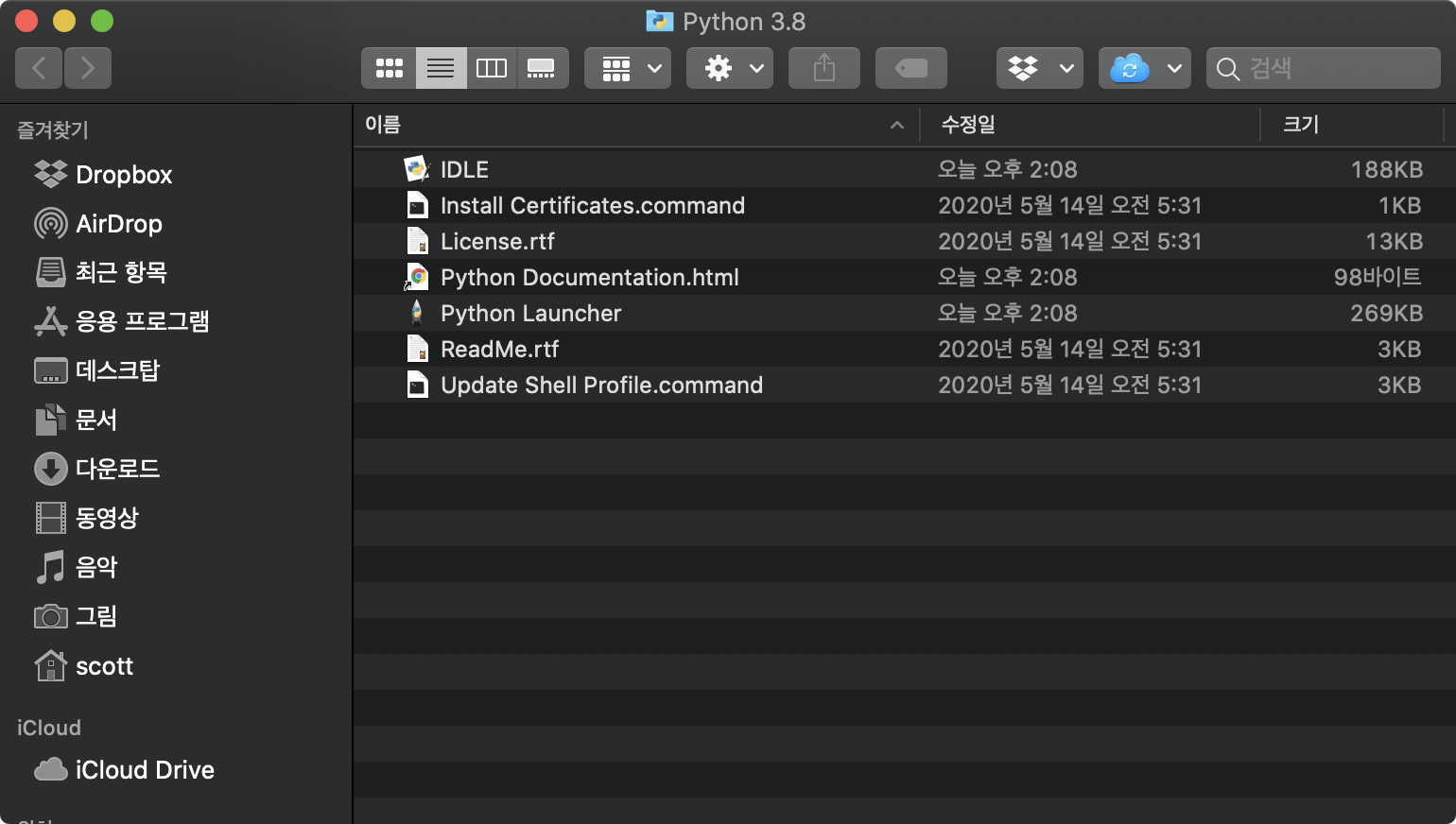
Task: Click the green zoom window button
Action: 102,21
